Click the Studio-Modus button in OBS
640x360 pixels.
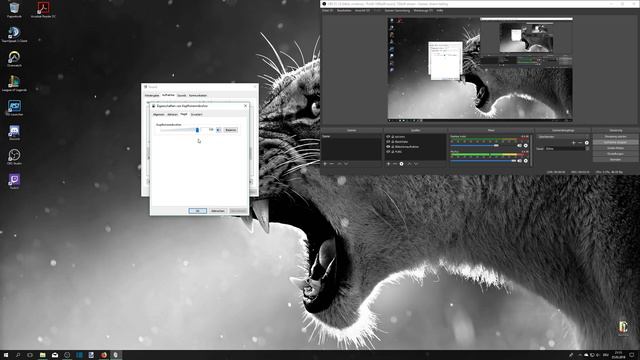(616, 148)
